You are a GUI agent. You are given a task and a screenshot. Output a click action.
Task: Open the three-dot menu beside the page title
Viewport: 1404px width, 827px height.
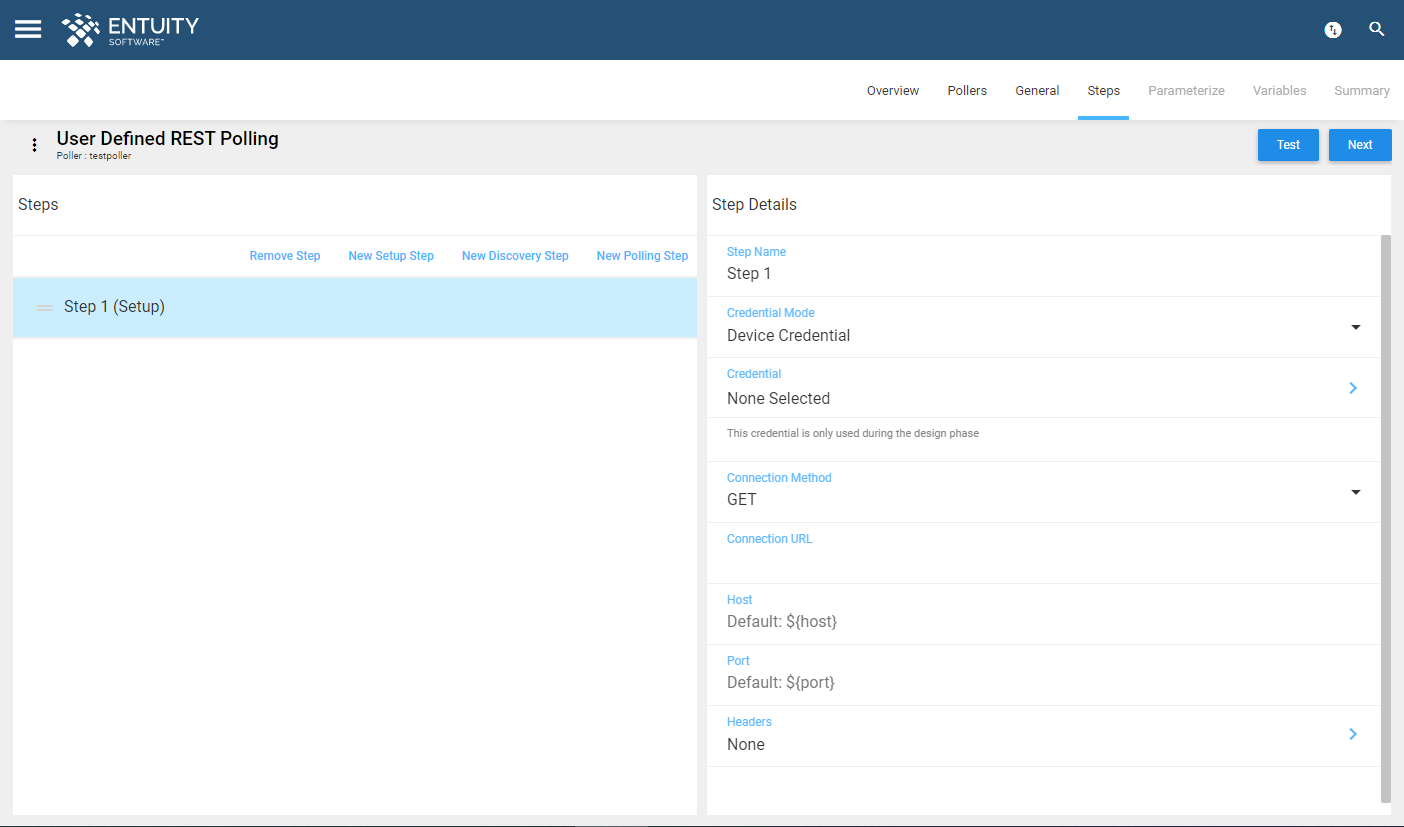[x=34, y=145]
